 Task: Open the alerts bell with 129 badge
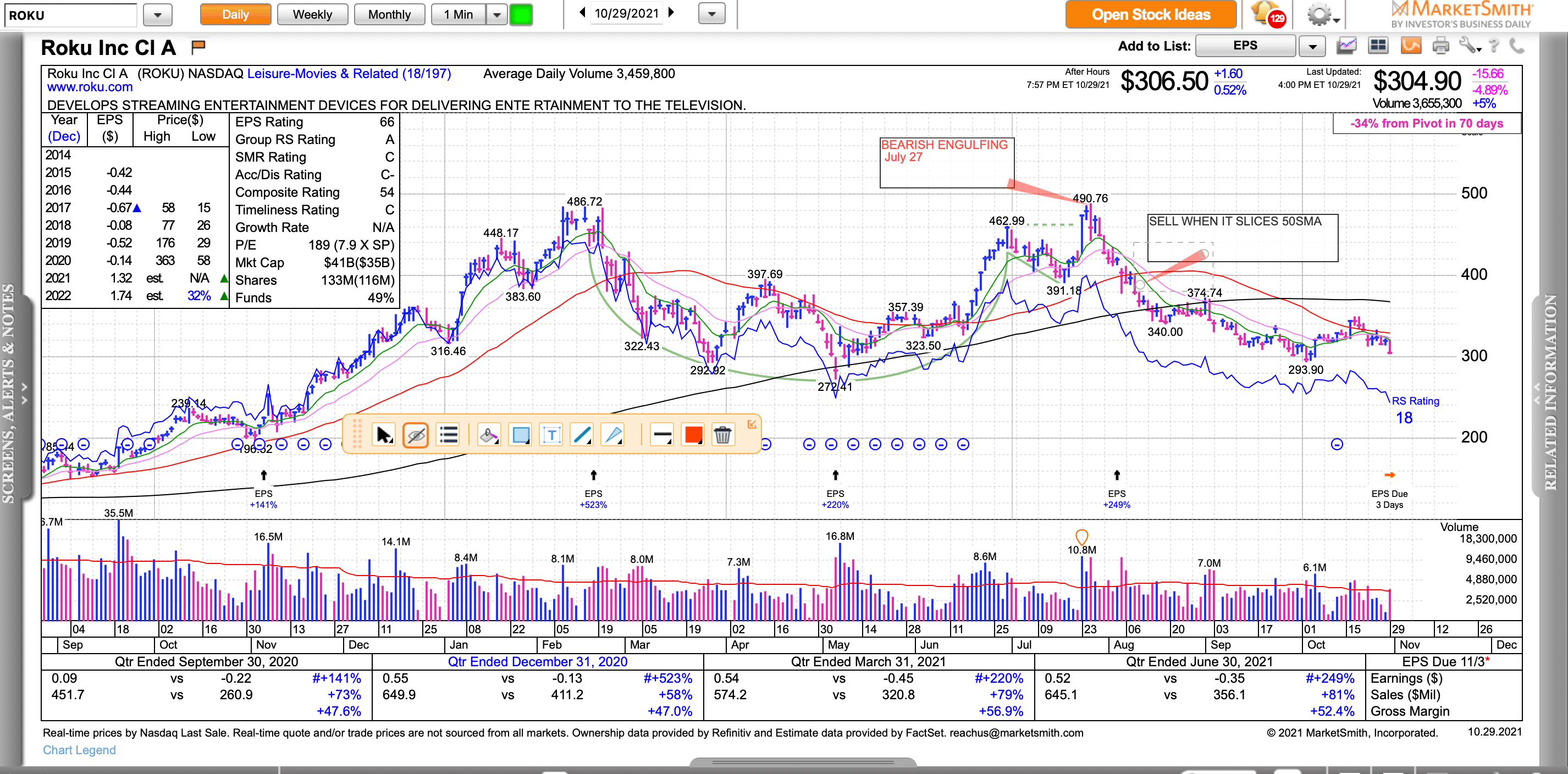click(x=1268, y=14)
